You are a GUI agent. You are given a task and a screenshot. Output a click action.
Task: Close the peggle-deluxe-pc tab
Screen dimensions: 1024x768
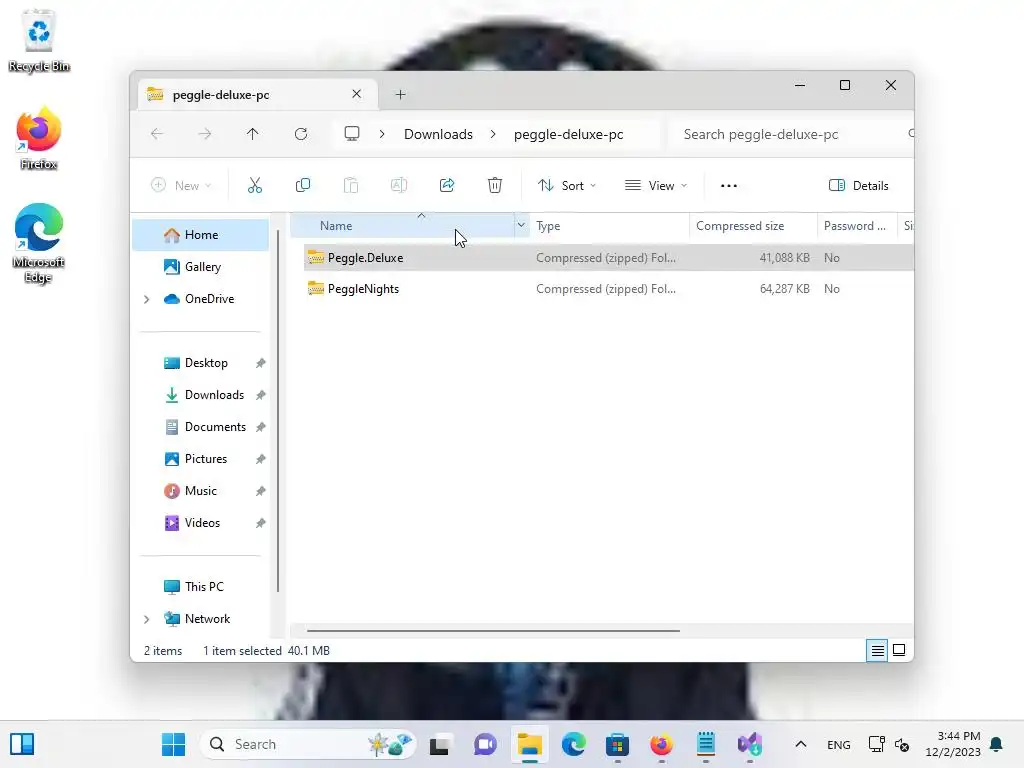[357, 94]
